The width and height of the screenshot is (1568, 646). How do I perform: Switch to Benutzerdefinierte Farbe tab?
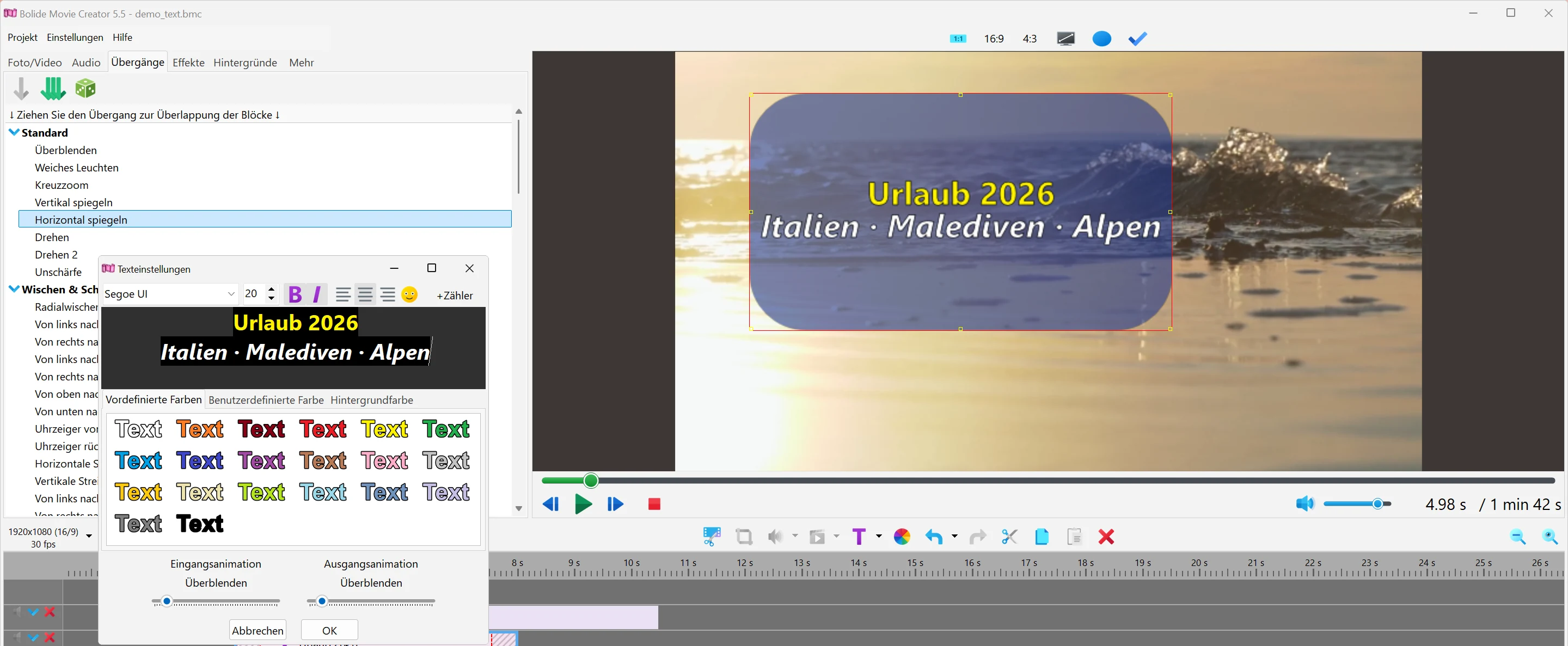(x=266, y=400)
